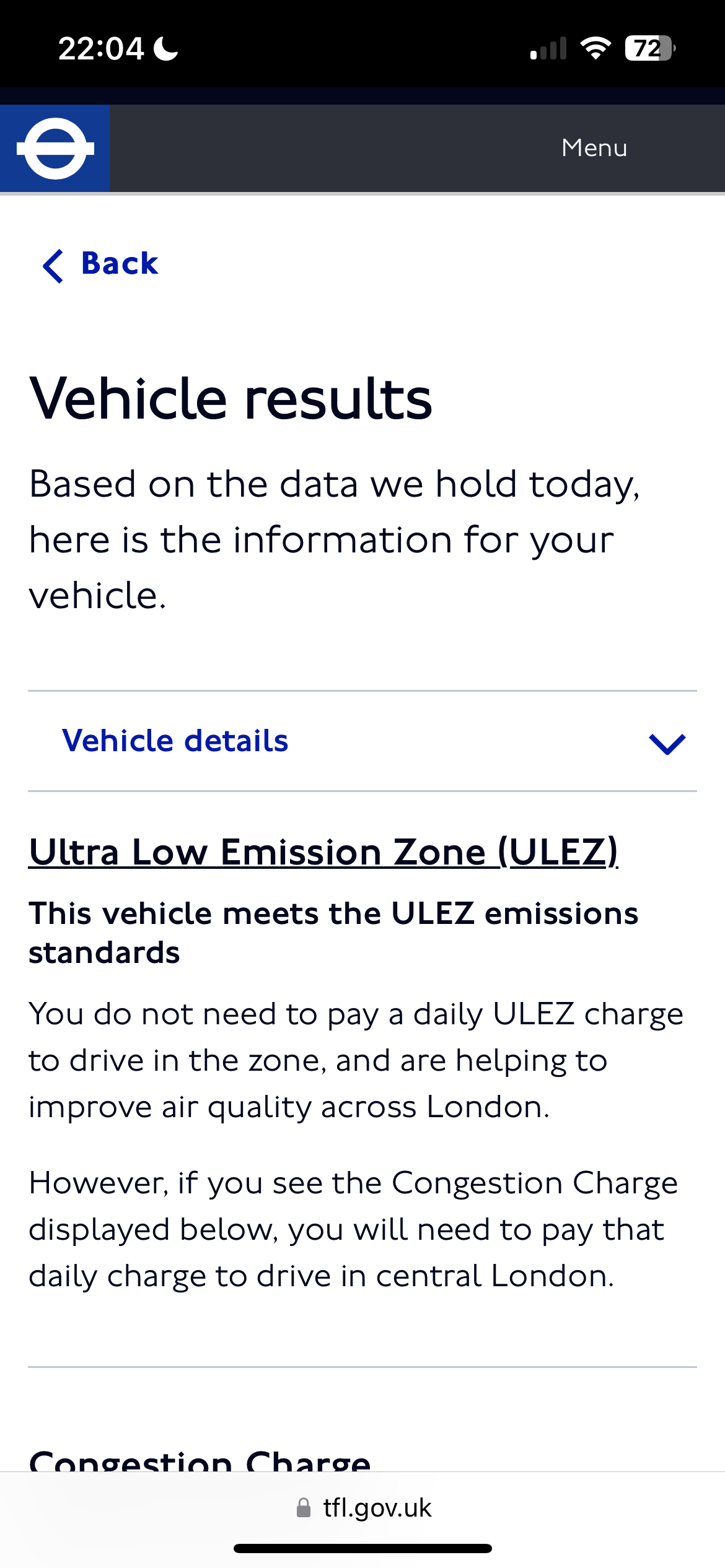Viewport: 725px width, 1568px height.
Task: Expand the Vehicle details section label
Action: click(x=175, y=741)
